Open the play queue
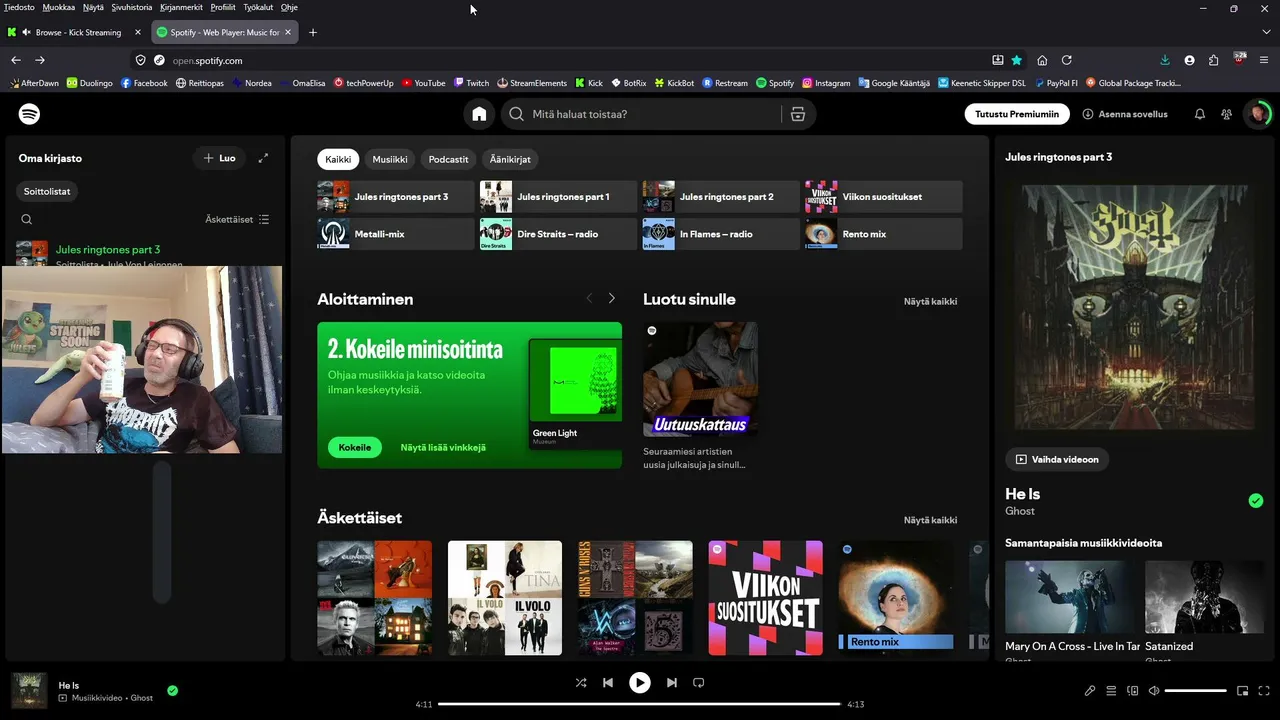 click(x=1111, y=691)
